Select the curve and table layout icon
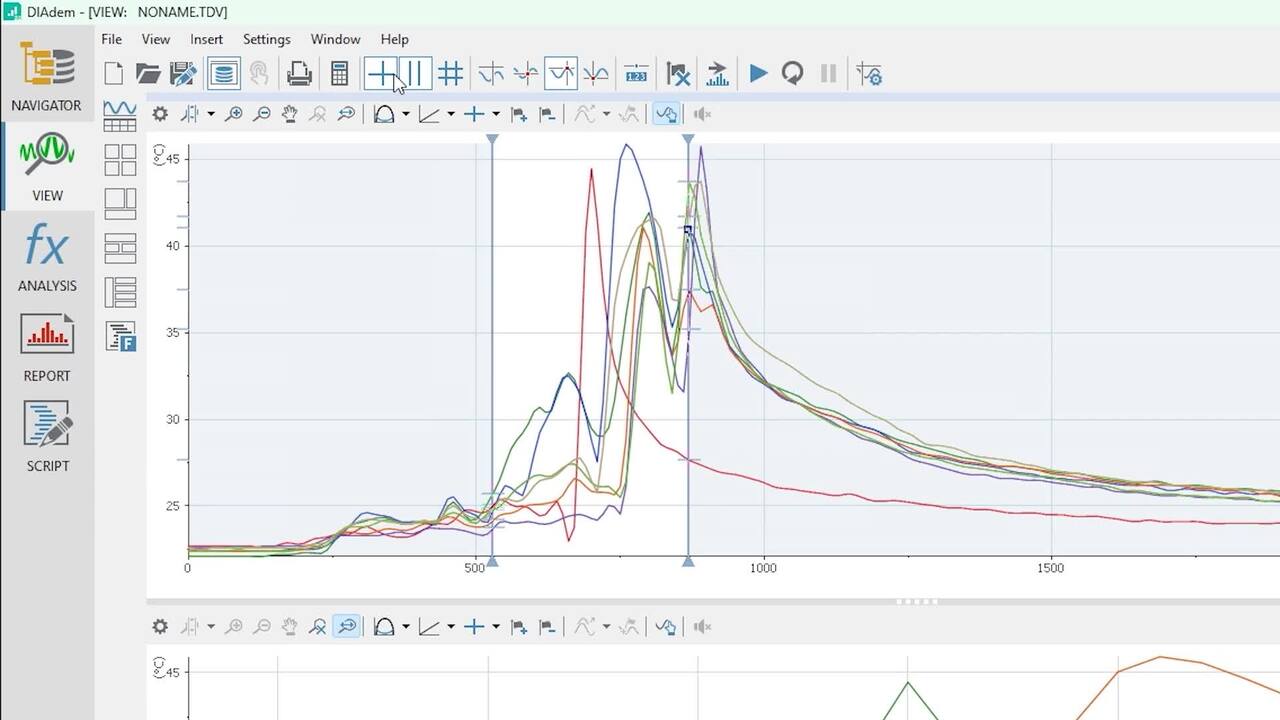The width and height of the screenshot is (1280, 720). pos(120,116)
